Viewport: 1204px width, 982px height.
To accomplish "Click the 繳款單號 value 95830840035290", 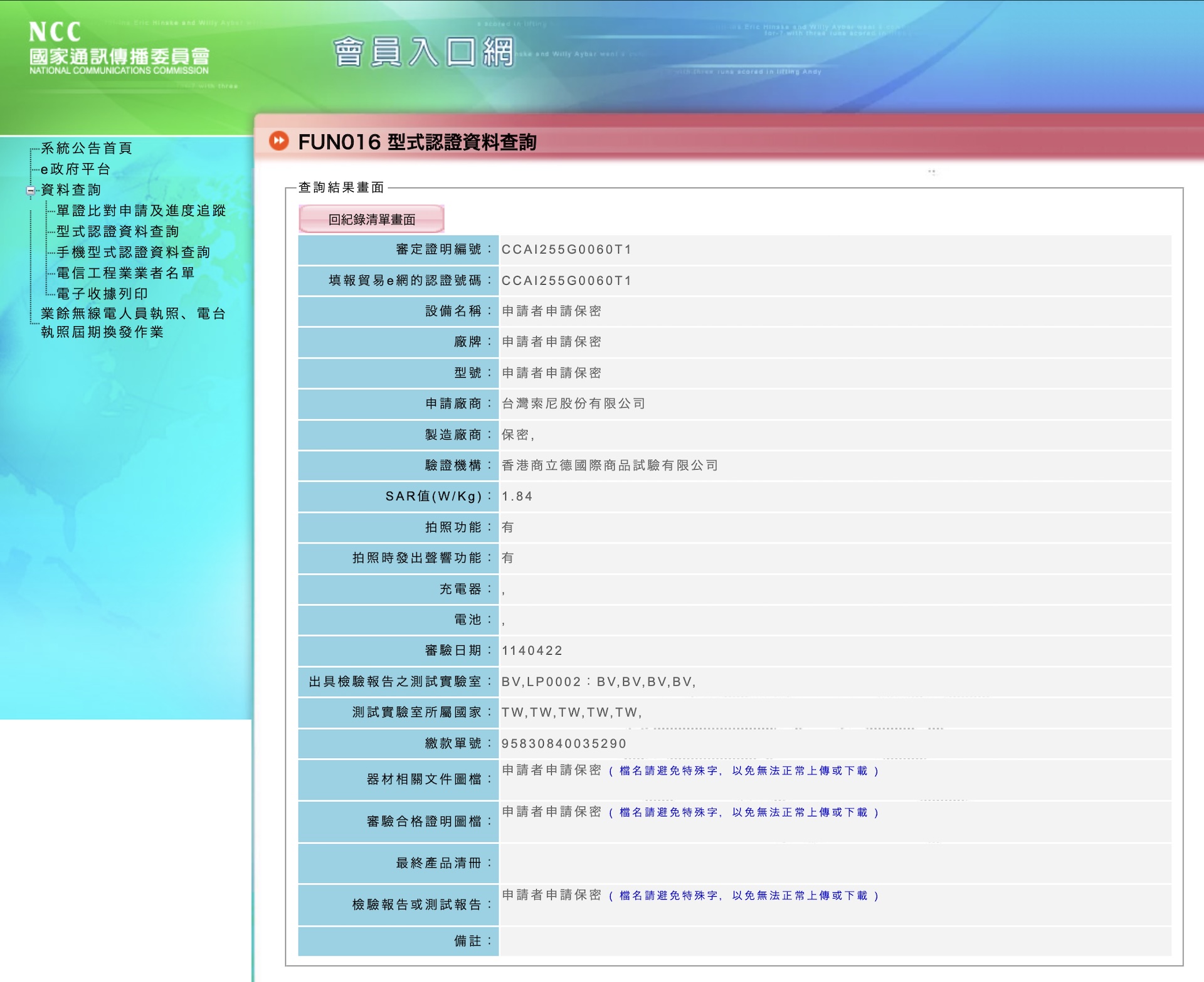I will [x=564, y=744].
